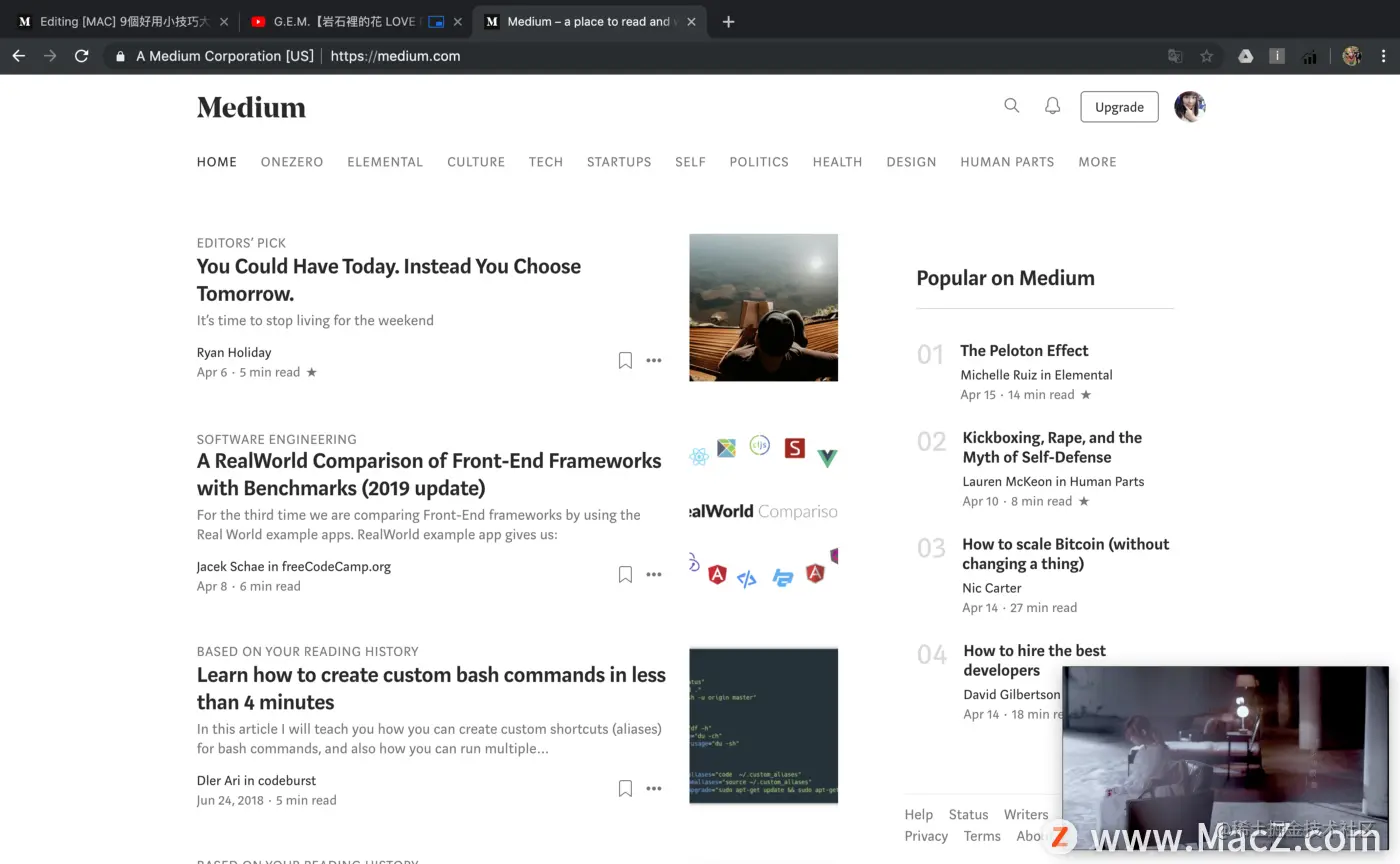Open 'A RealWorld Comparison of Front-End Frameworks' title
Viewport: 1400px width, 864px height.
(x=429, y=474)
